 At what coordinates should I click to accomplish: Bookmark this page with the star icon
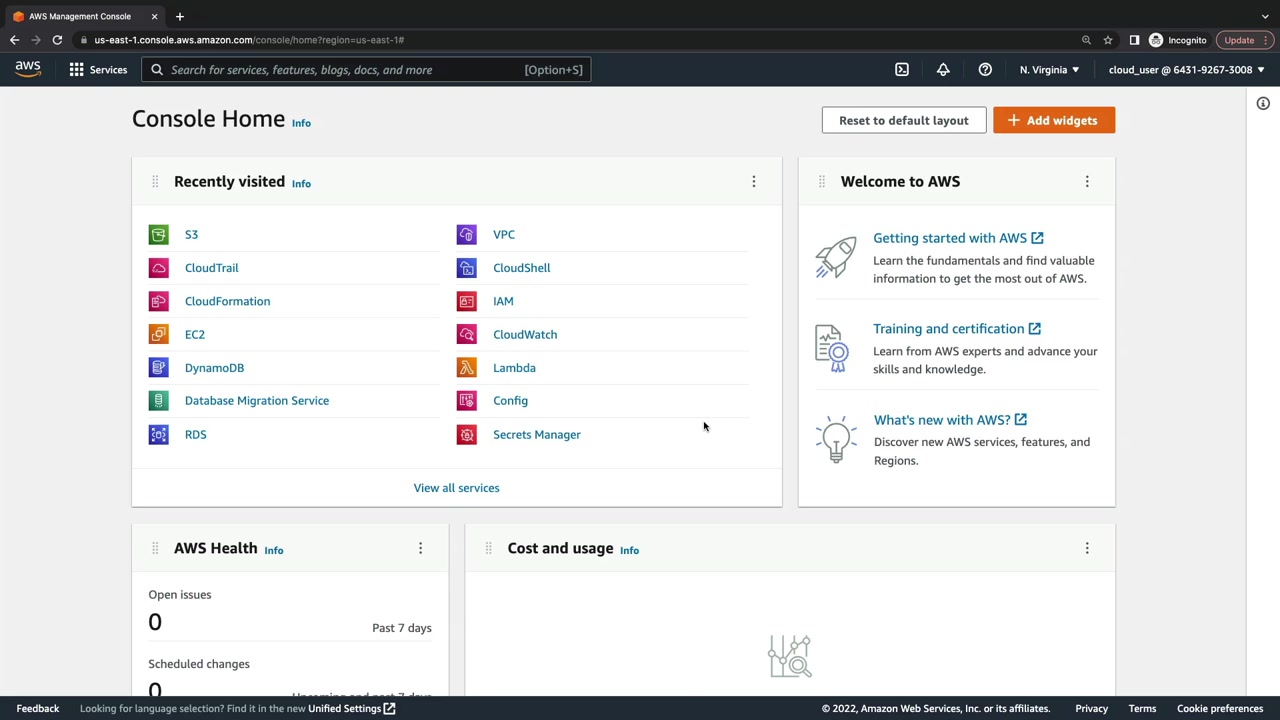pos(1108,40)
